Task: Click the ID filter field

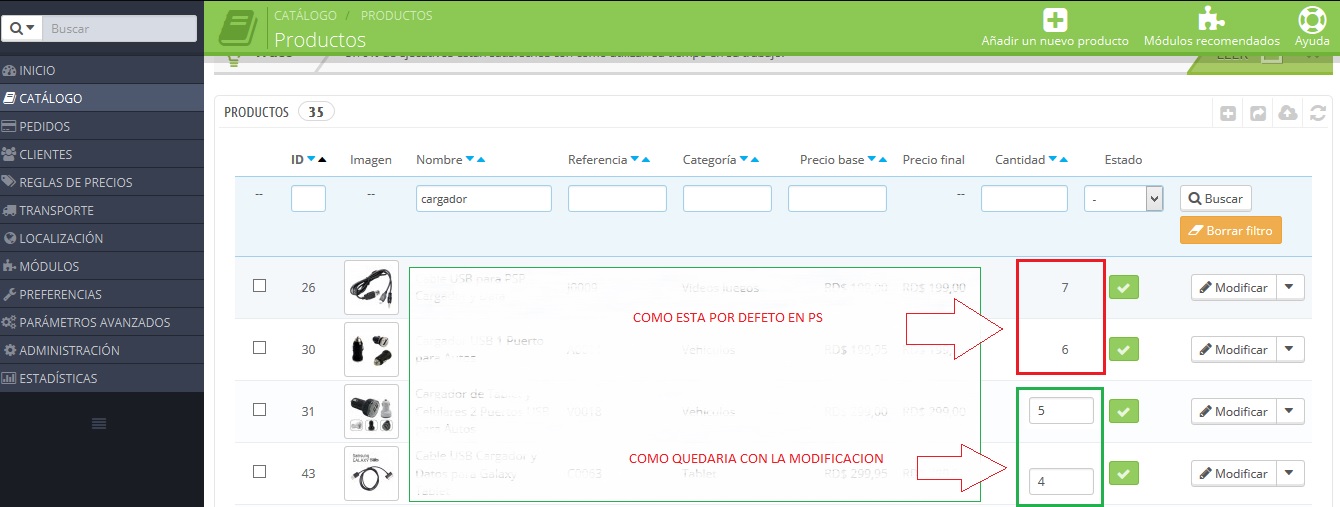Action: [x=308, y=199]
